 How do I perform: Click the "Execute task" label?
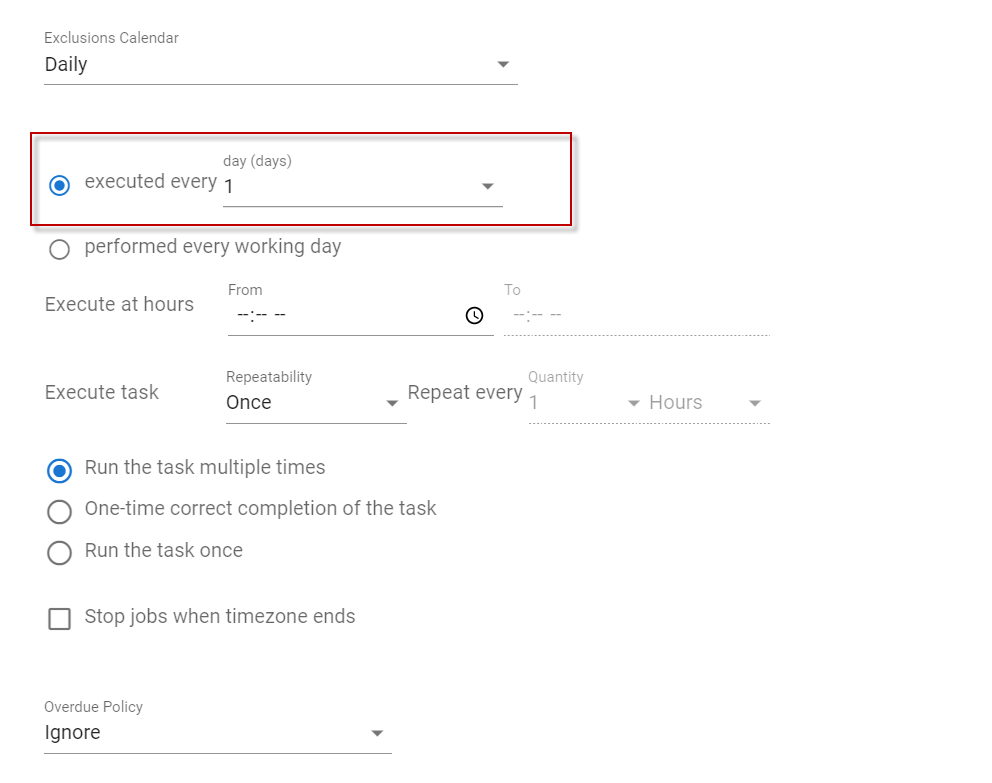(102, 392)
